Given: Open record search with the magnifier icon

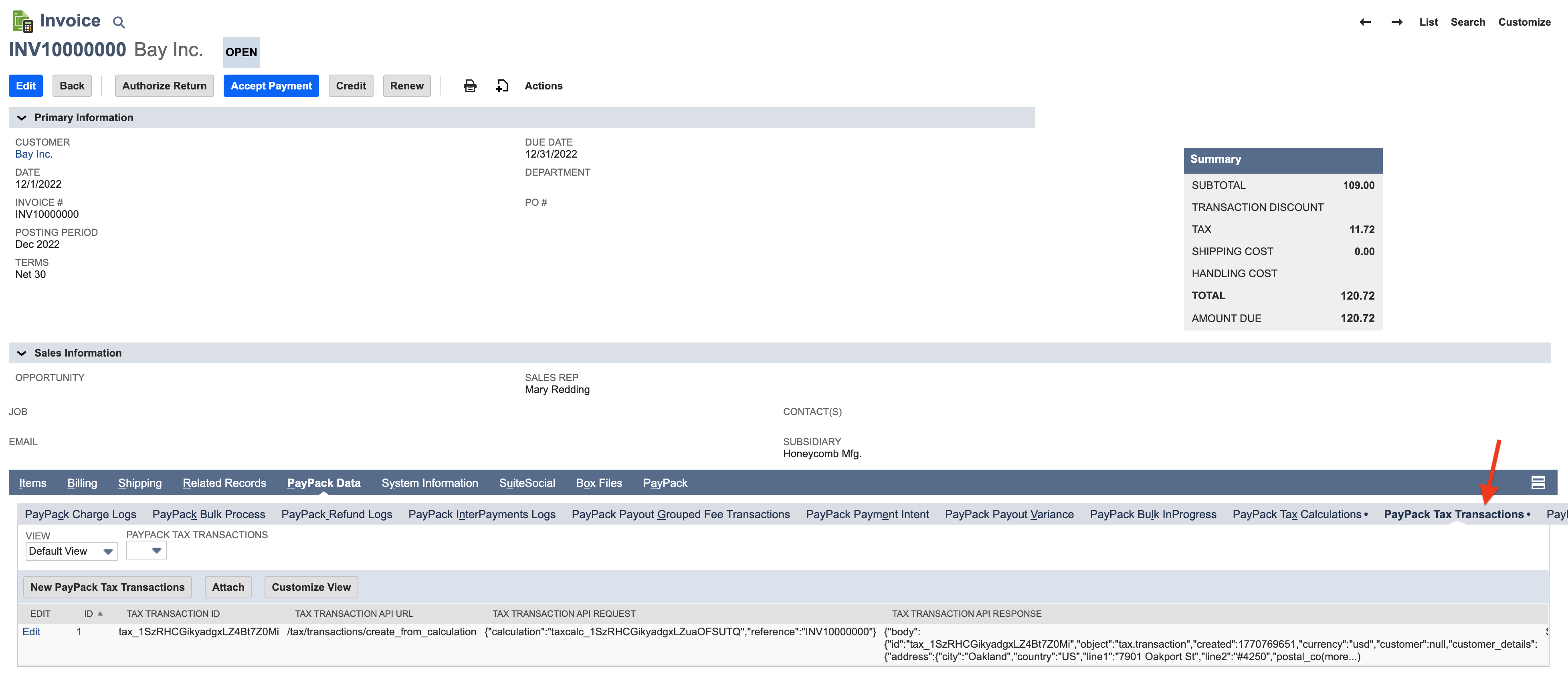Looking at the screenshot, I should pyautogui.click(x=119, y=22).
